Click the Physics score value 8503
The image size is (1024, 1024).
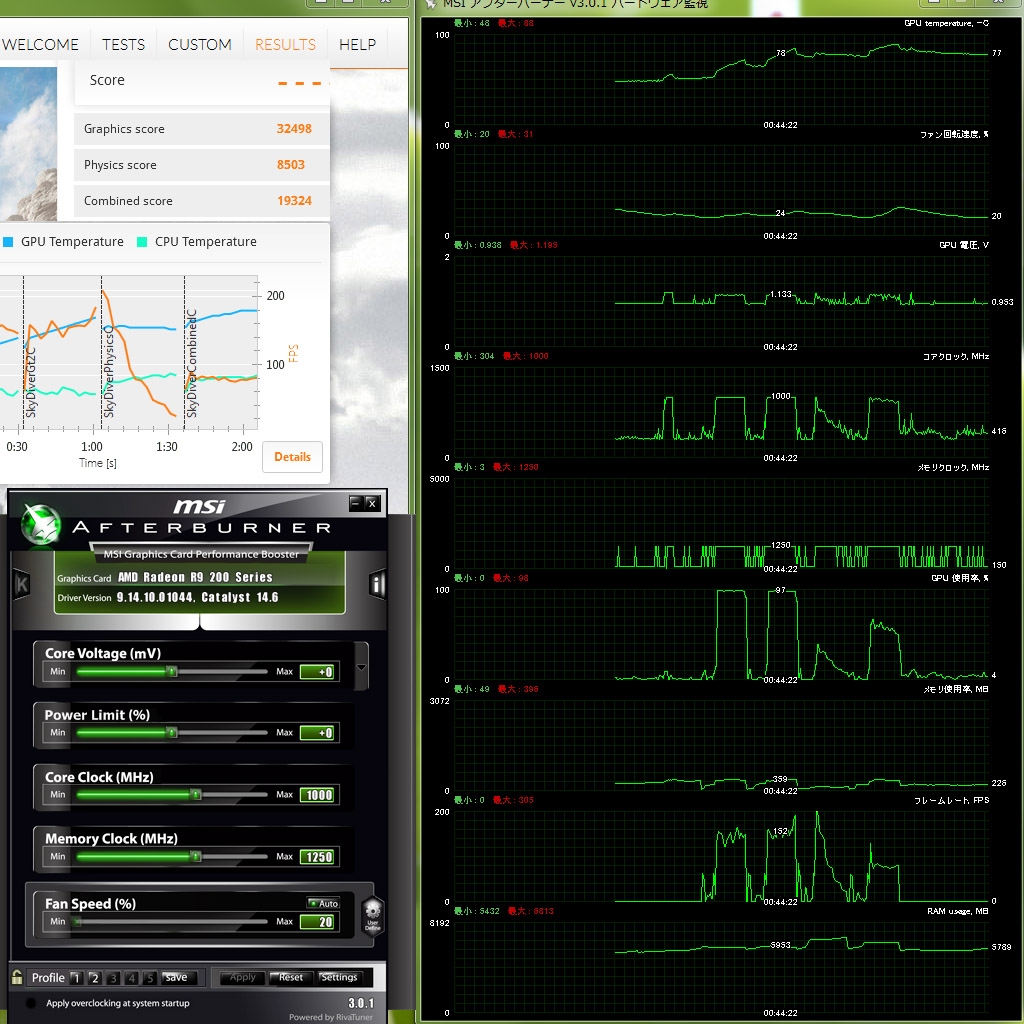point(291,165)
